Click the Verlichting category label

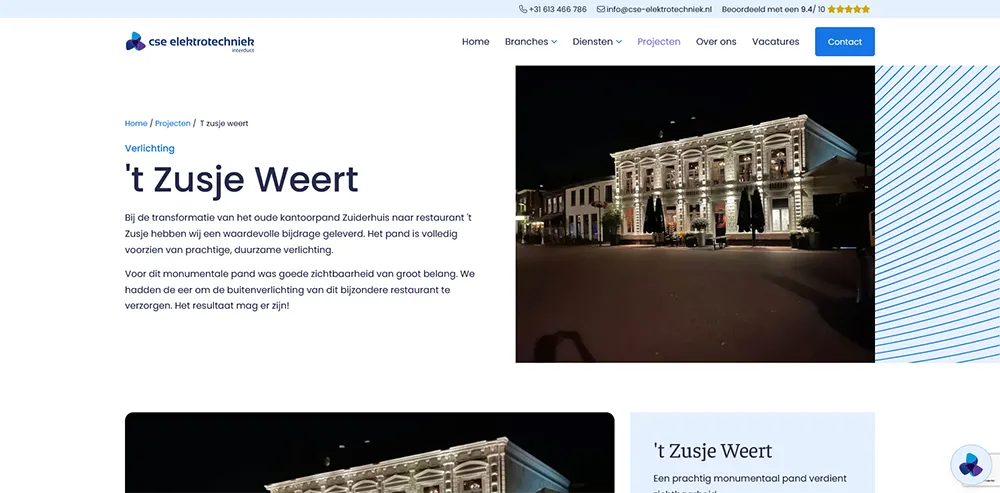[150, 148]
